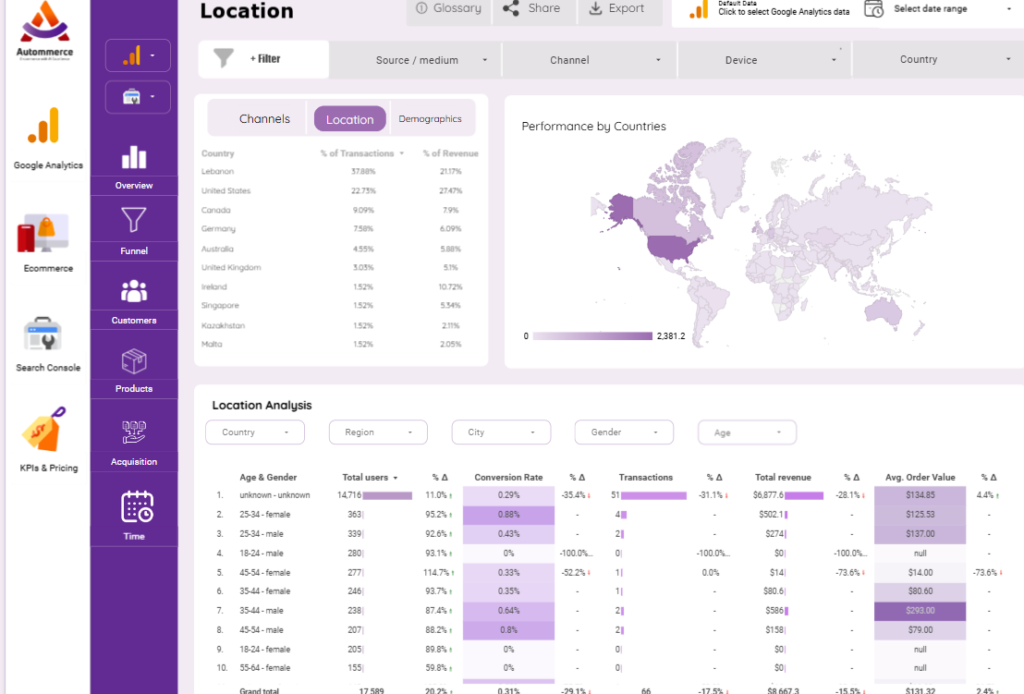Open the Funnel page icon
Screen dimensions: 1024x694
pyautogui.click(x=134, y=220)
